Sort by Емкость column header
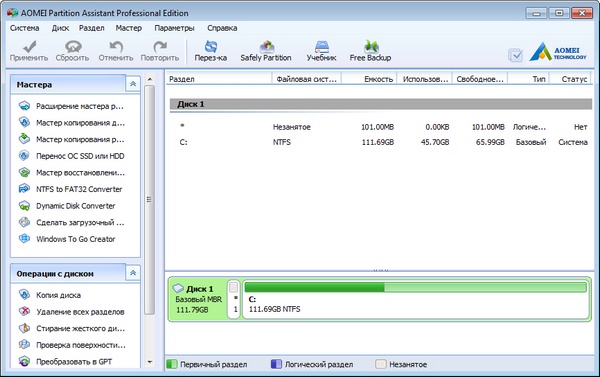The height and width of the screenshot is (377, 600). pyautogui.click(x=369, y=79)
